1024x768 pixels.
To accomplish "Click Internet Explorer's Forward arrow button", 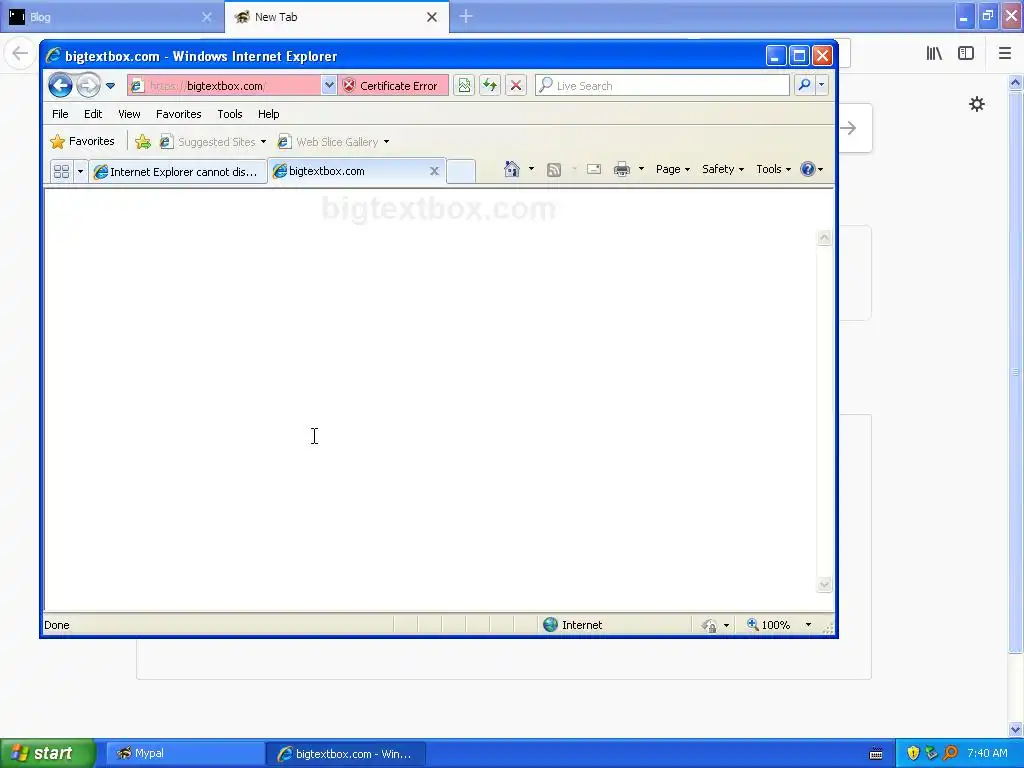I will coord(88,86).
